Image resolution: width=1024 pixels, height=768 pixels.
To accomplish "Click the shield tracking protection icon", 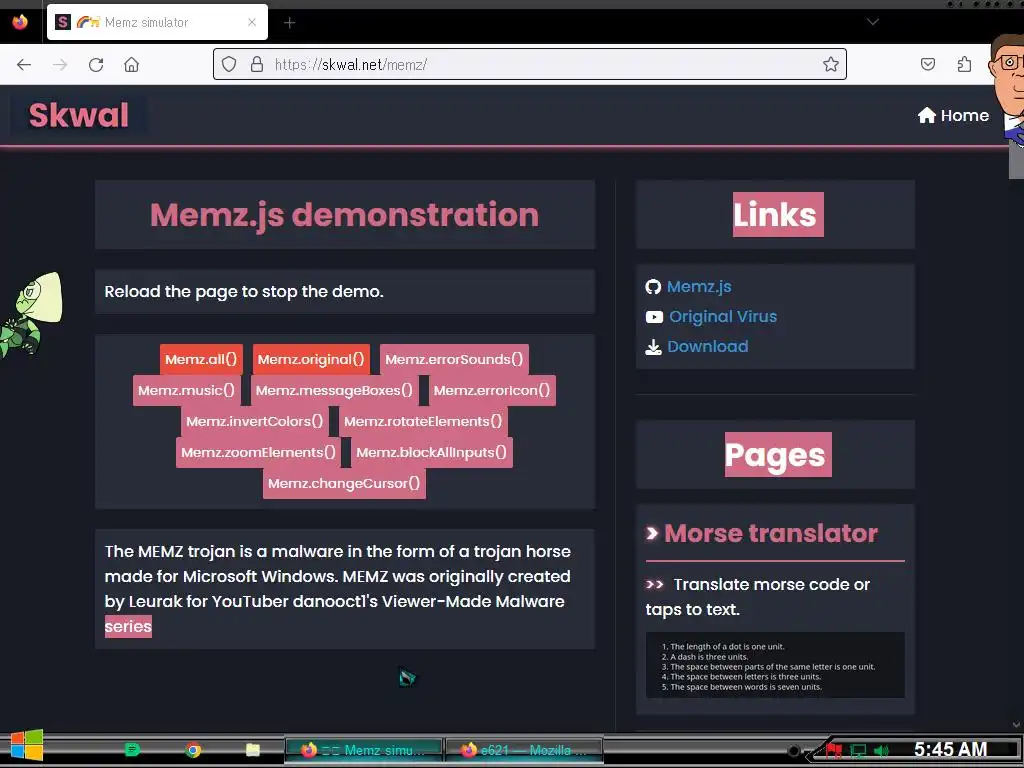I will [x=229, y=64].
